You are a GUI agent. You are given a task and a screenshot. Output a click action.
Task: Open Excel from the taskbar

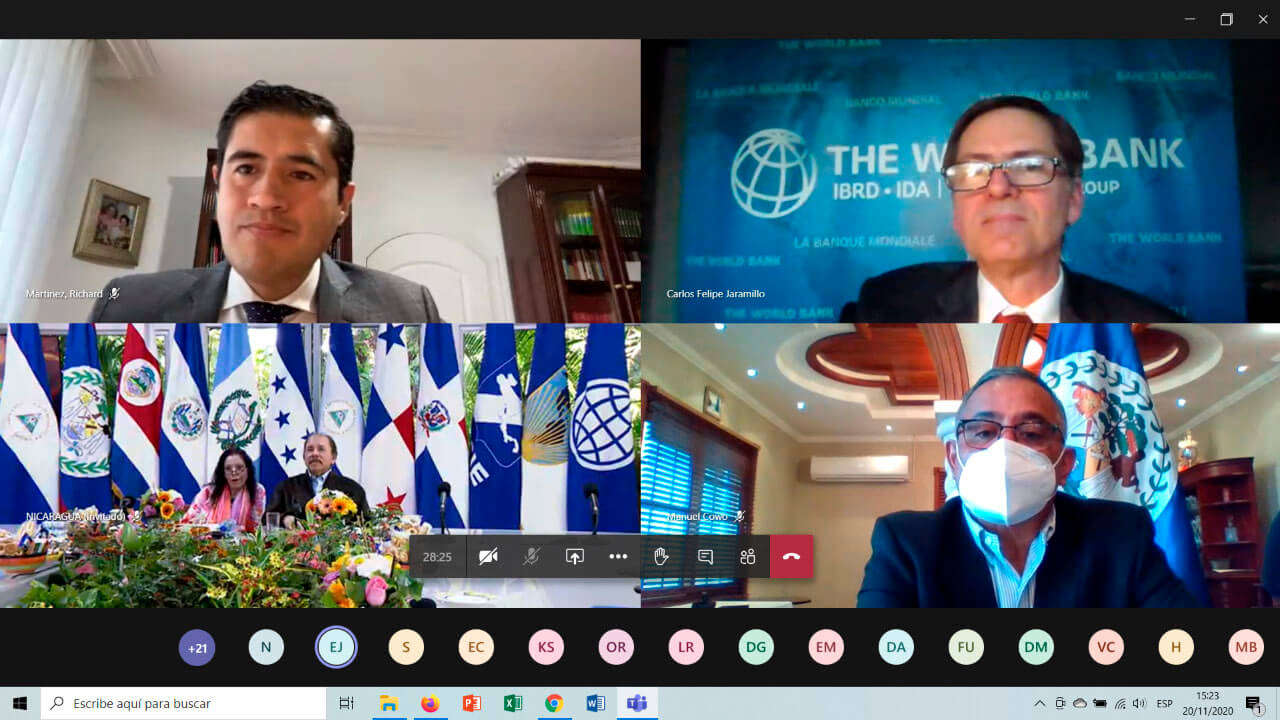point(513,704)
